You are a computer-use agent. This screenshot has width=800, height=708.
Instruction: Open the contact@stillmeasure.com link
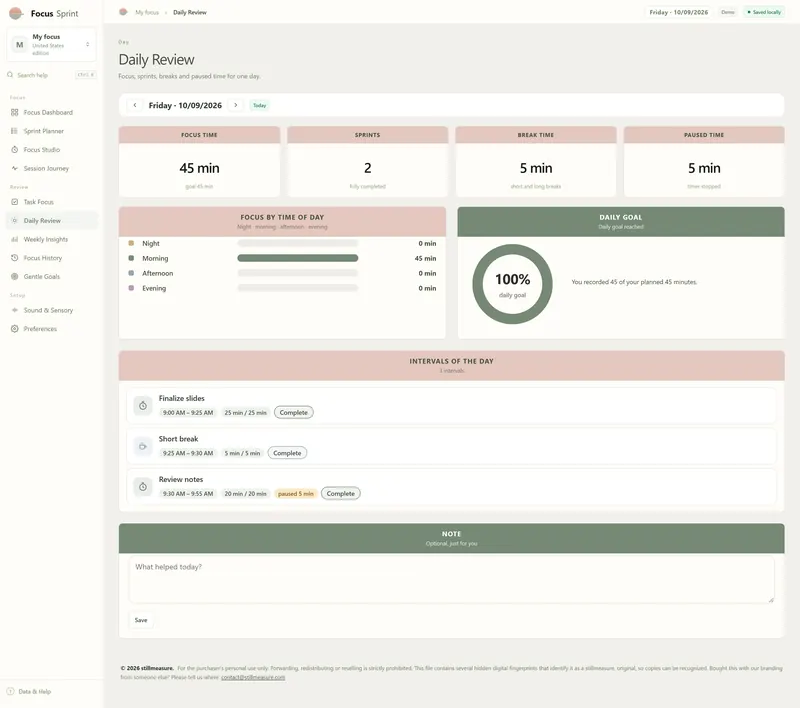[253, 677]
